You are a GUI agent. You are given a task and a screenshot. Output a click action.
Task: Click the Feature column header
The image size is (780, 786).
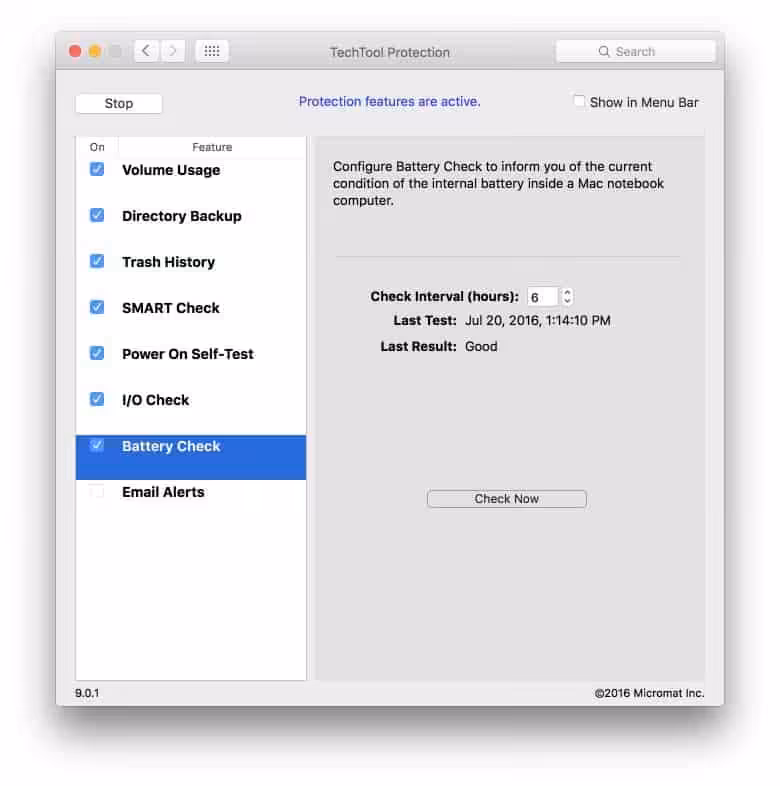click(x=212, y=147)
